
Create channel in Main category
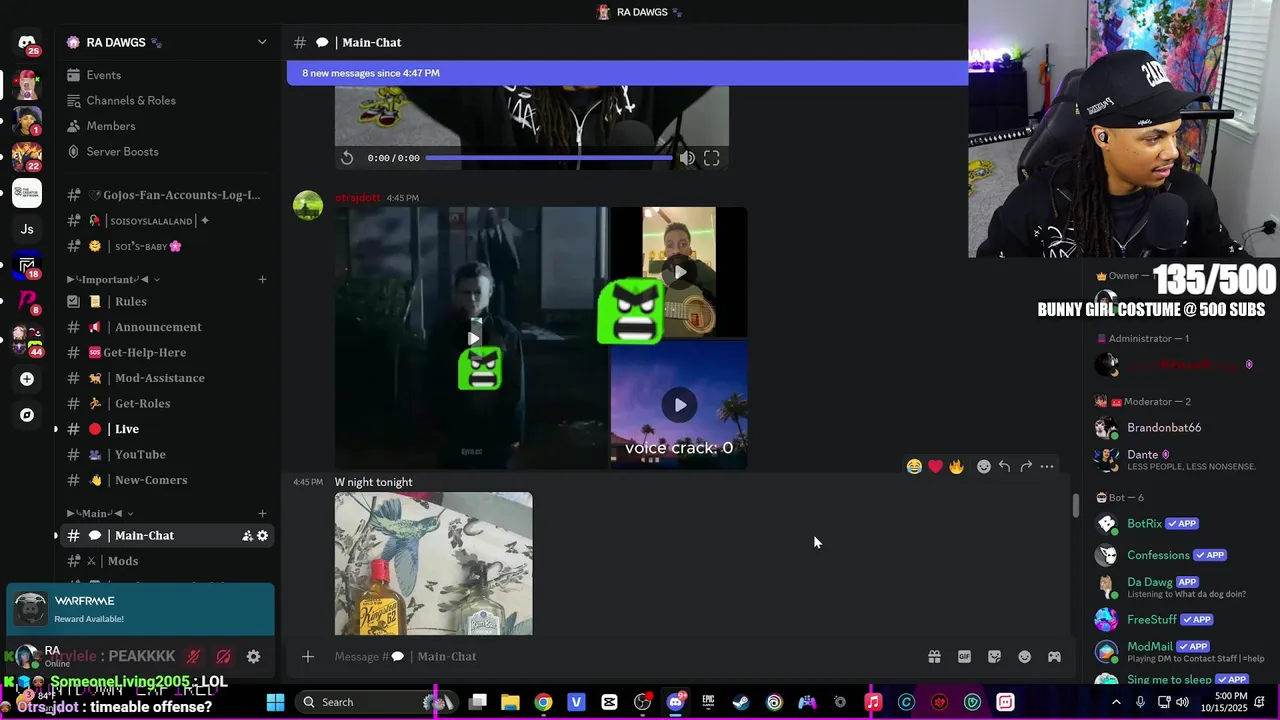point(262,514)
